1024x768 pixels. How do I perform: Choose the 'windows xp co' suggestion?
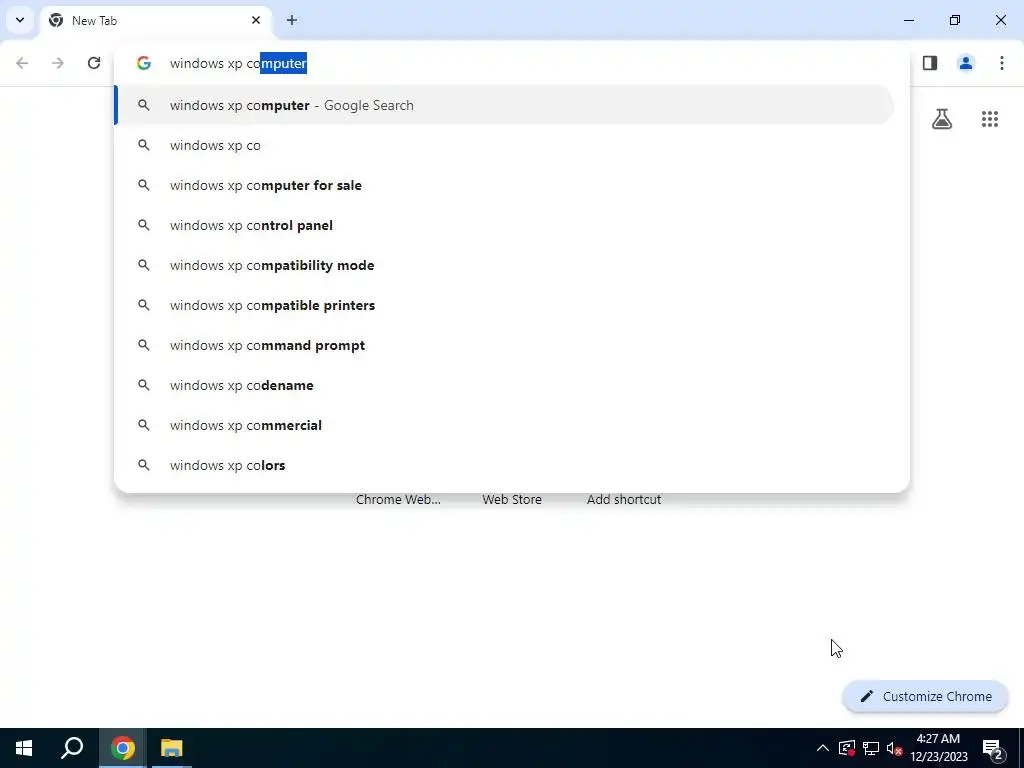pyautogui.click(x=504, y=145)
